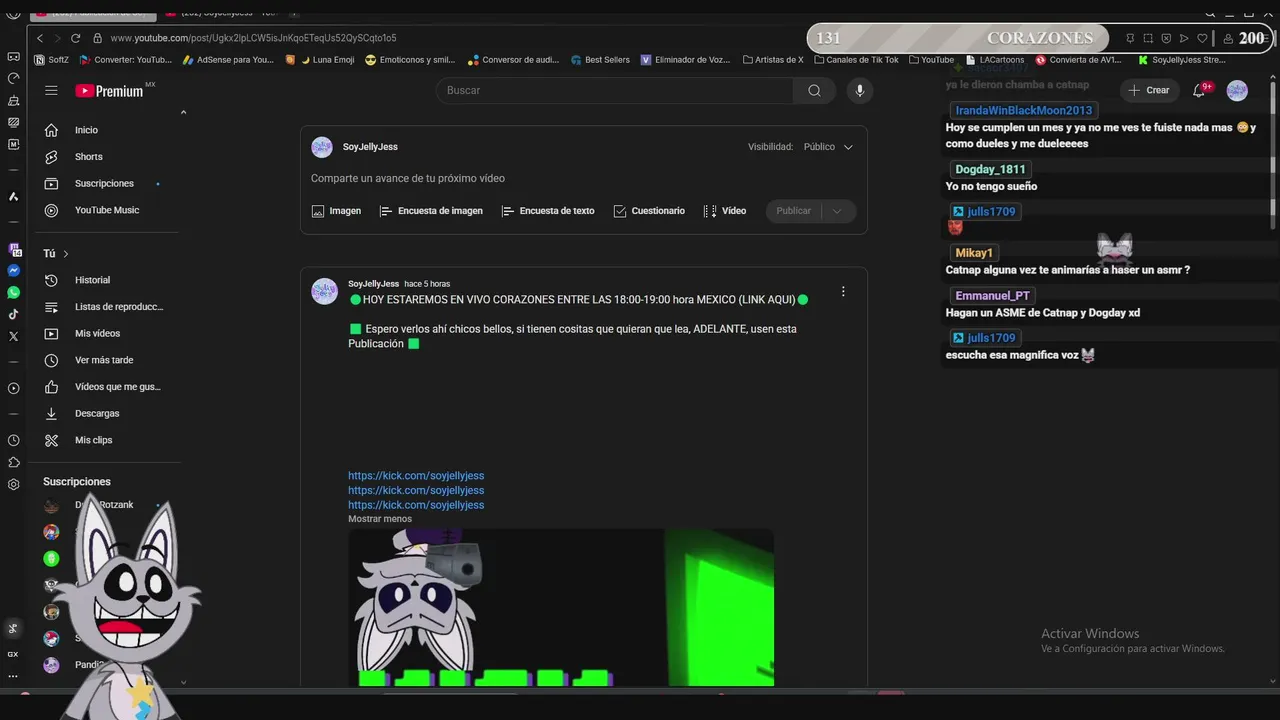Open Ver más tarde list
1280x720 pixels.
[x=104, y=360]
